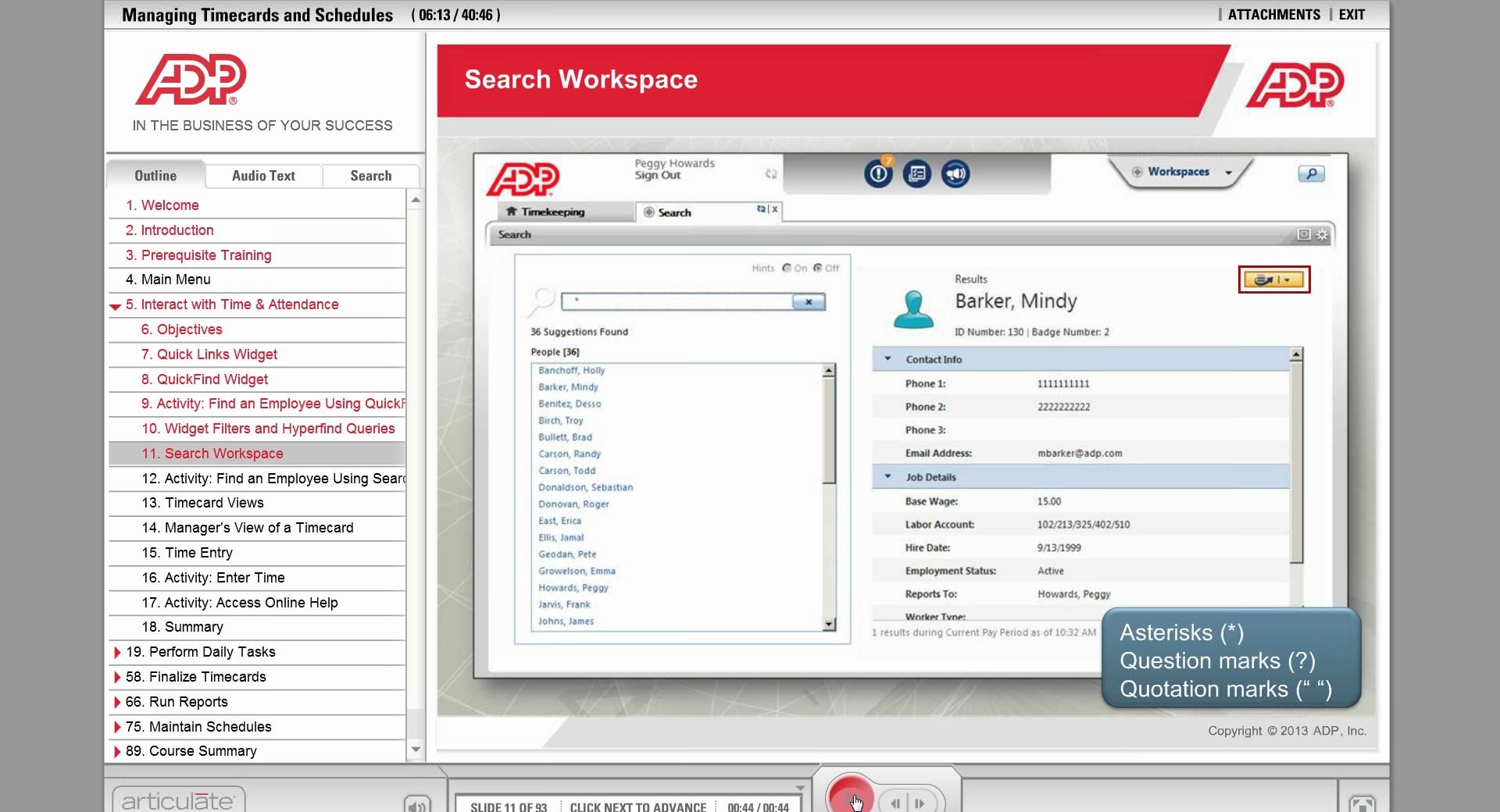1500x812 pixels.
Task: Switch to the Audio Text tab
Action: coord(263,176)
